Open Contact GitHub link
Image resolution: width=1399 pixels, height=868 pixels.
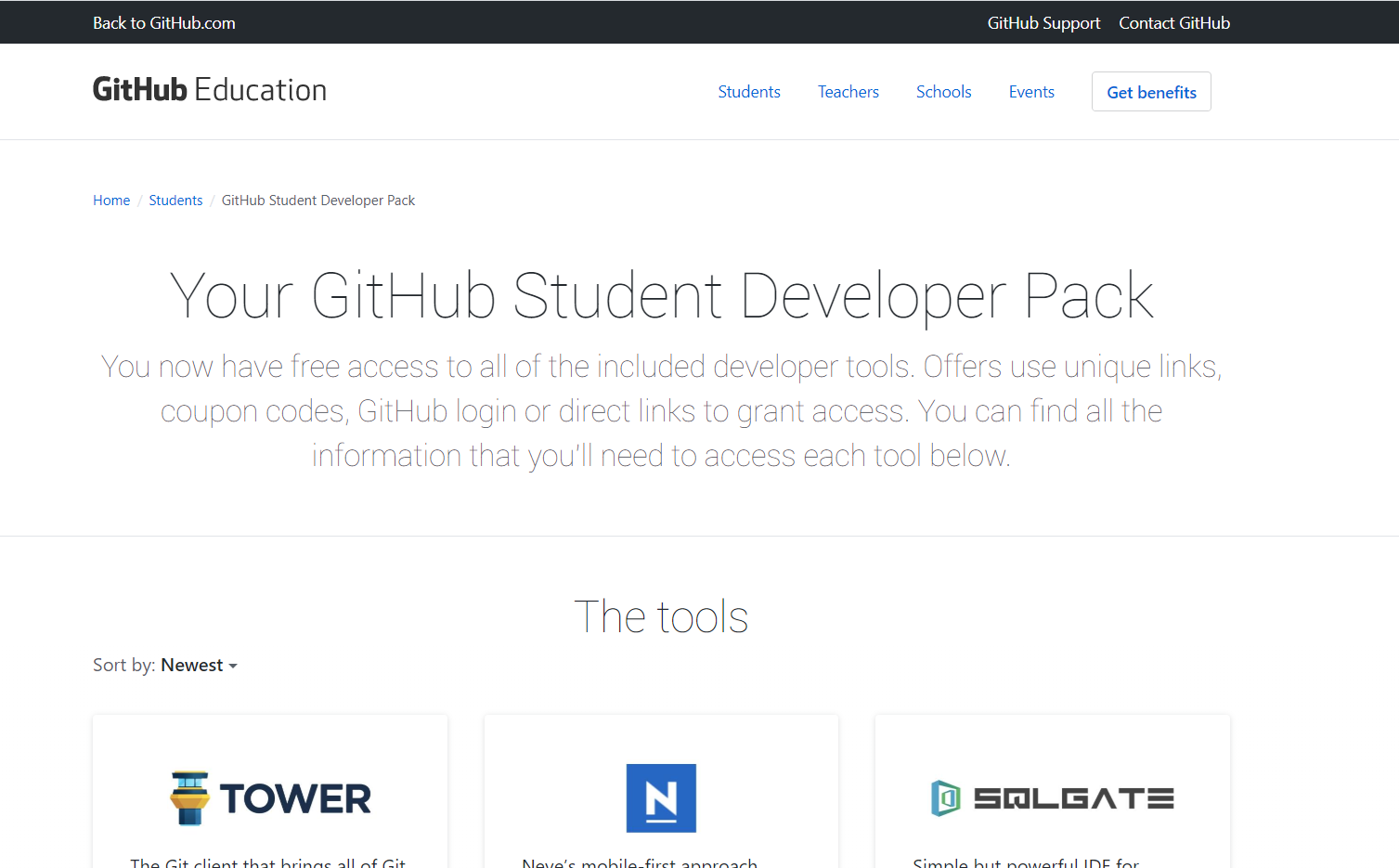pyautogui.click(x=1174, y=23)
